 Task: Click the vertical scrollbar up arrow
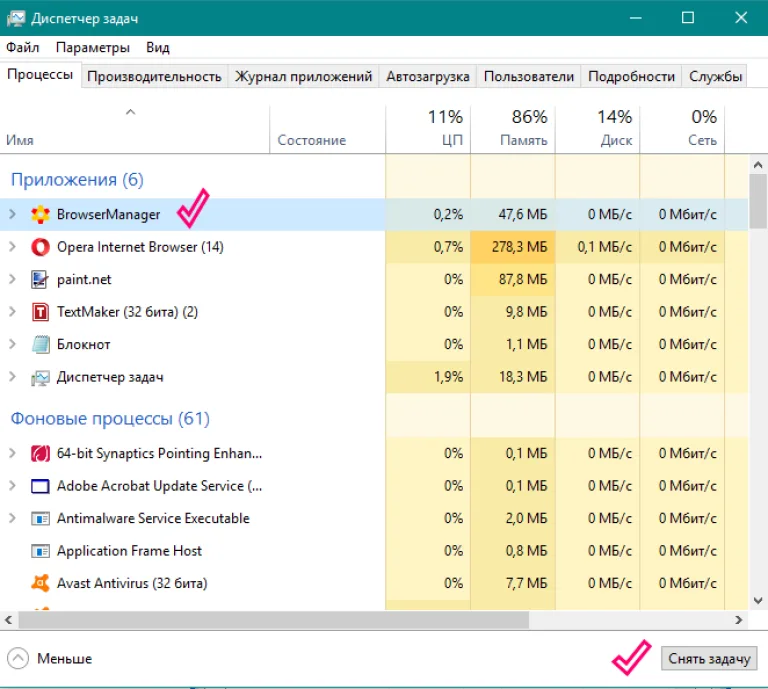[x=758, y=165]
